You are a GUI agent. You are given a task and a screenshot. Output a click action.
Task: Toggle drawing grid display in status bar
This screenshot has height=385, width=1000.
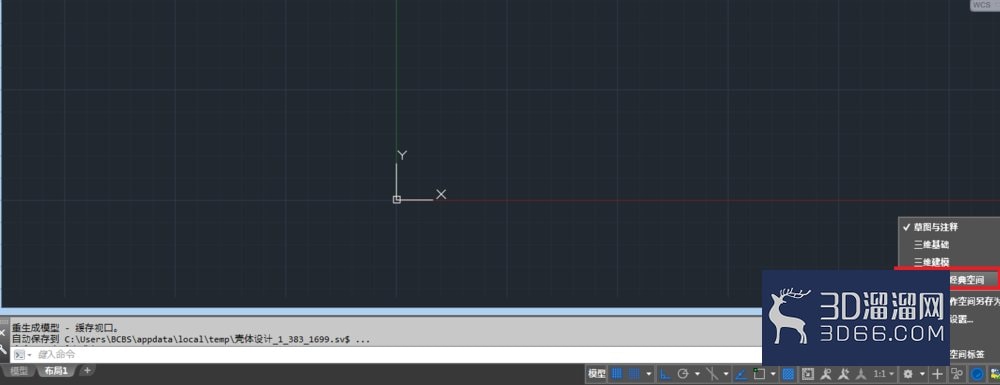(617, 374)
